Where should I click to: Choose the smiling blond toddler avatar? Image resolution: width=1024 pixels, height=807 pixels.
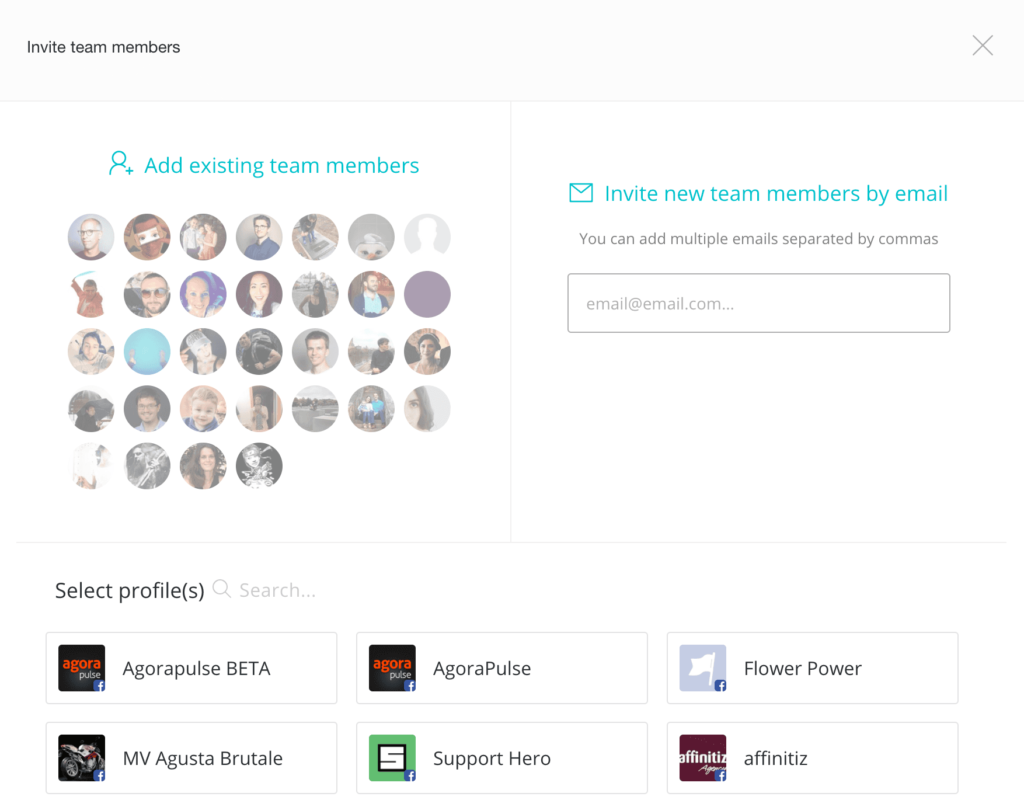203,409
